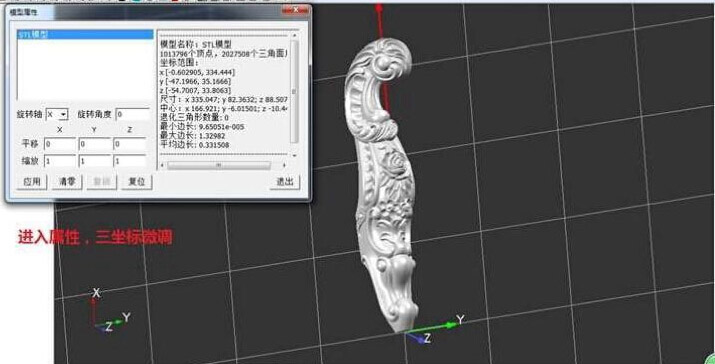Focus the 平移 Y value field

point(95,144)
